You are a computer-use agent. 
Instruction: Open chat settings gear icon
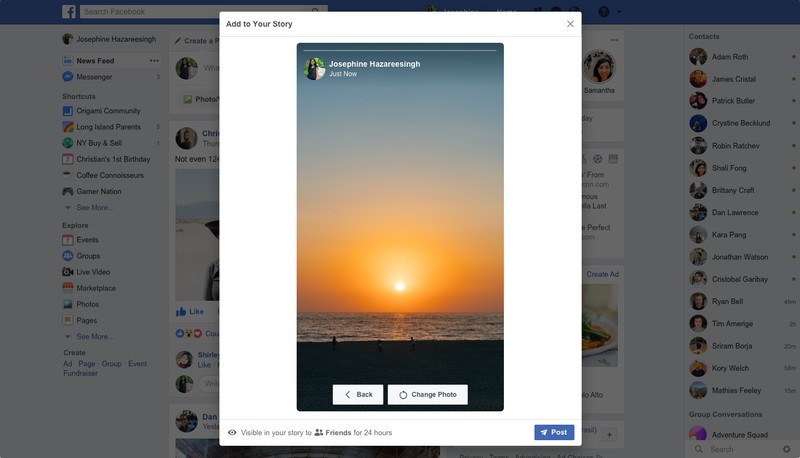coord(787,449)
